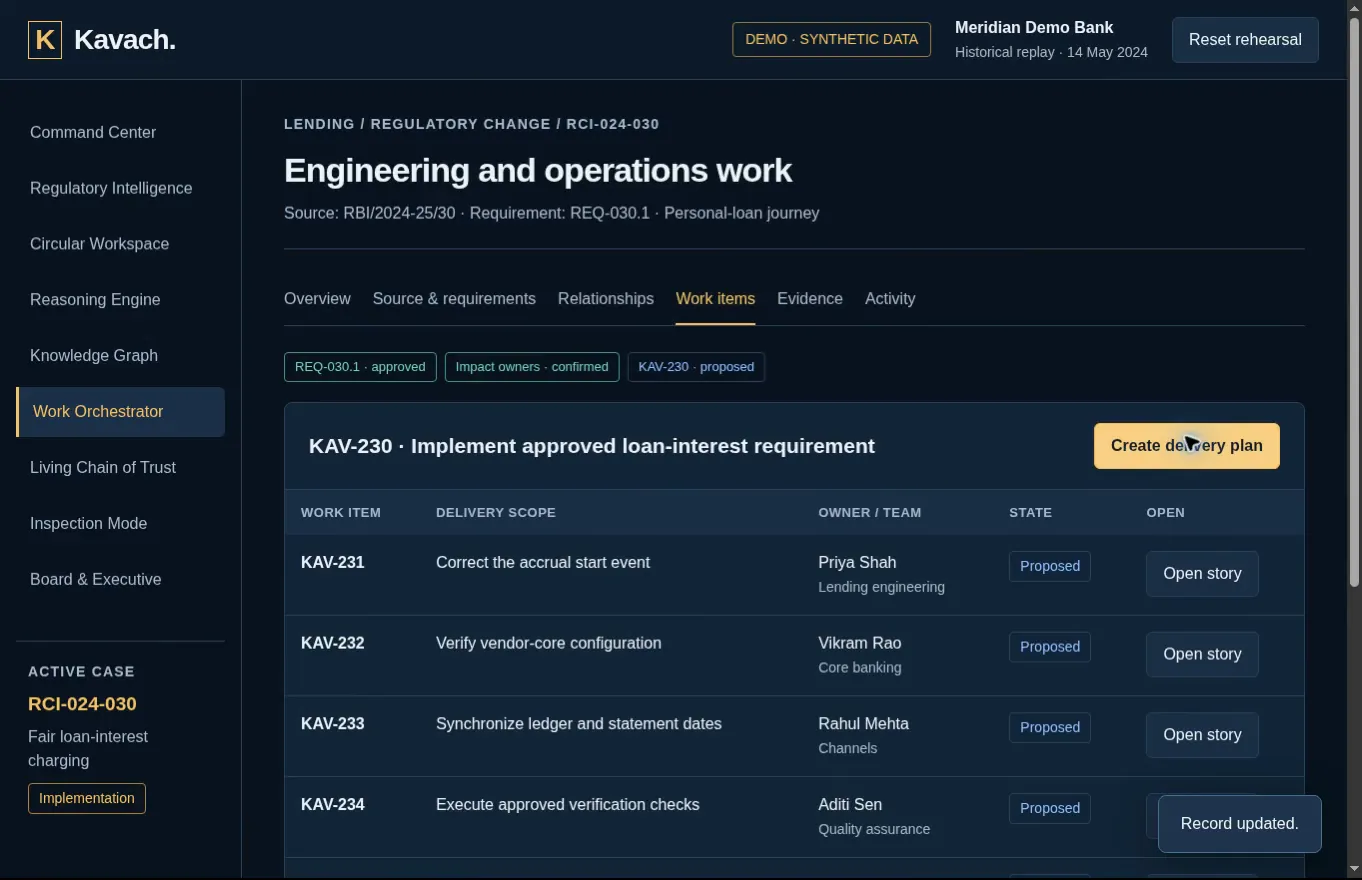Screen dimensions: 1362x880
Task: Click 'Quality assurance' team text
Action: point(874,830)
